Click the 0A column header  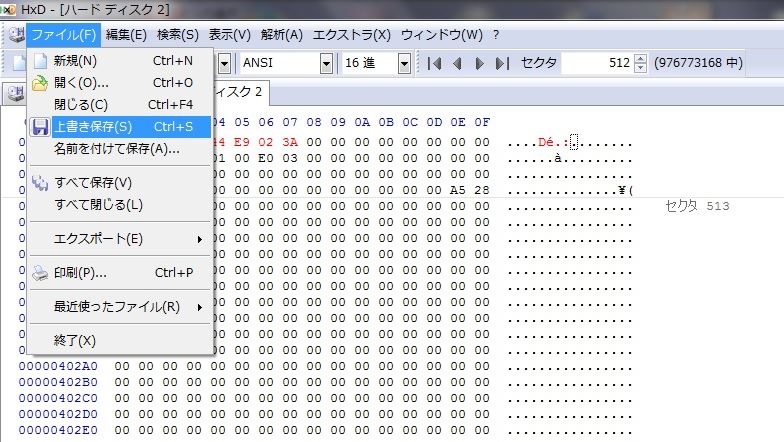(x=362, y=122)
